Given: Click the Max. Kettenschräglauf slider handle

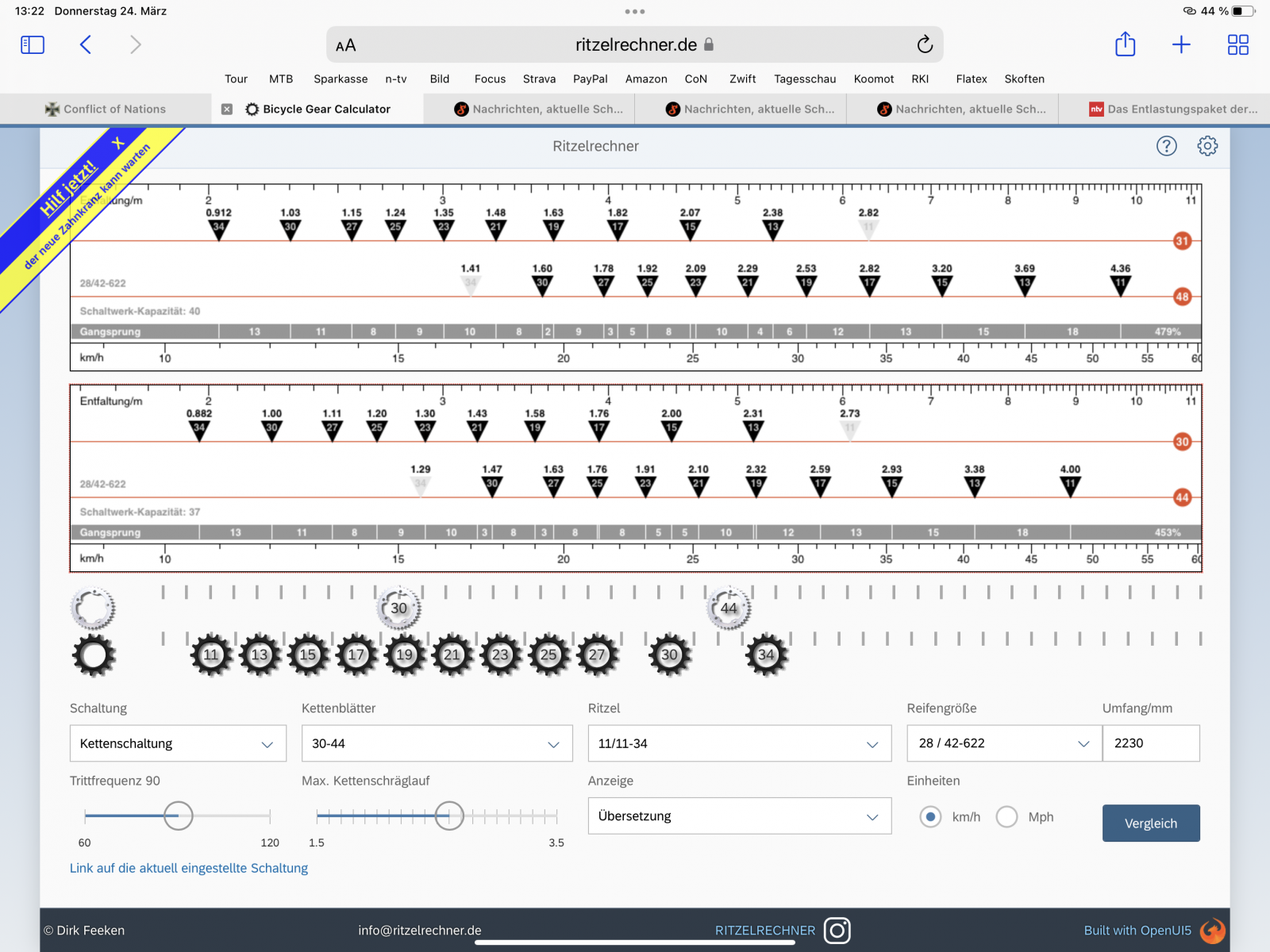Looking at the screenshot, I should 449,816.
